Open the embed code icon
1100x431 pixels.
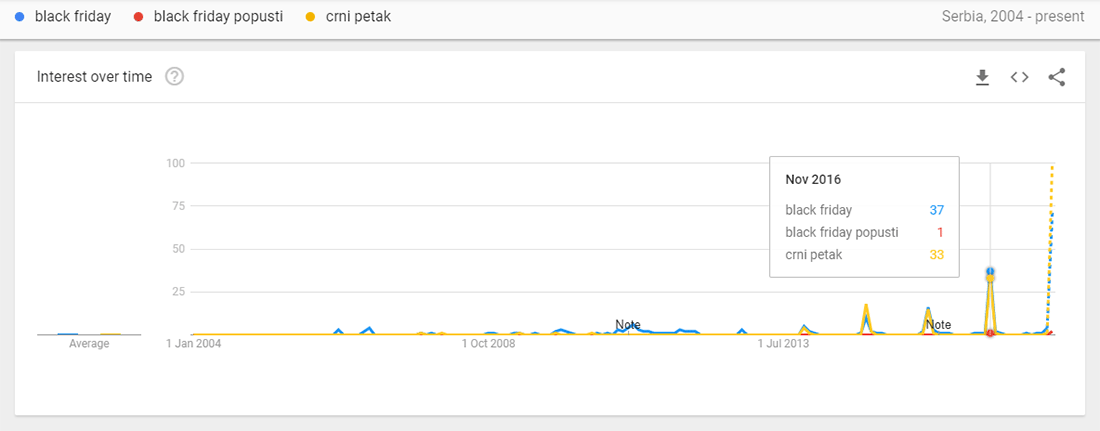tap(1019, 77)
